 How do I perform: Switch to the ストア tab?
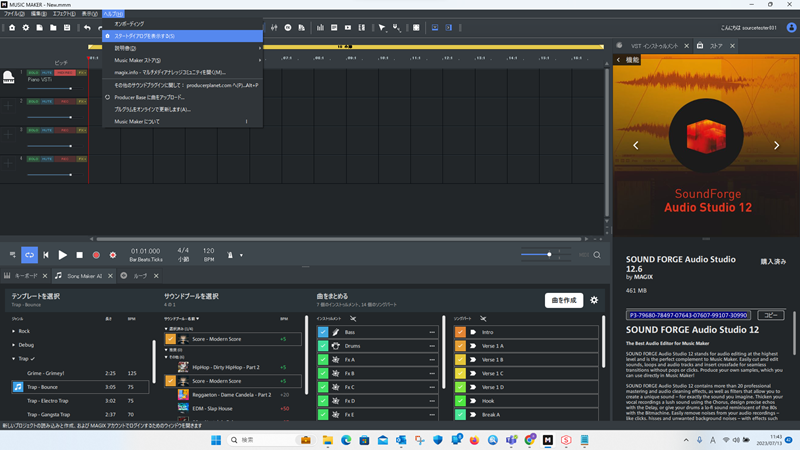tap(716, 46)
